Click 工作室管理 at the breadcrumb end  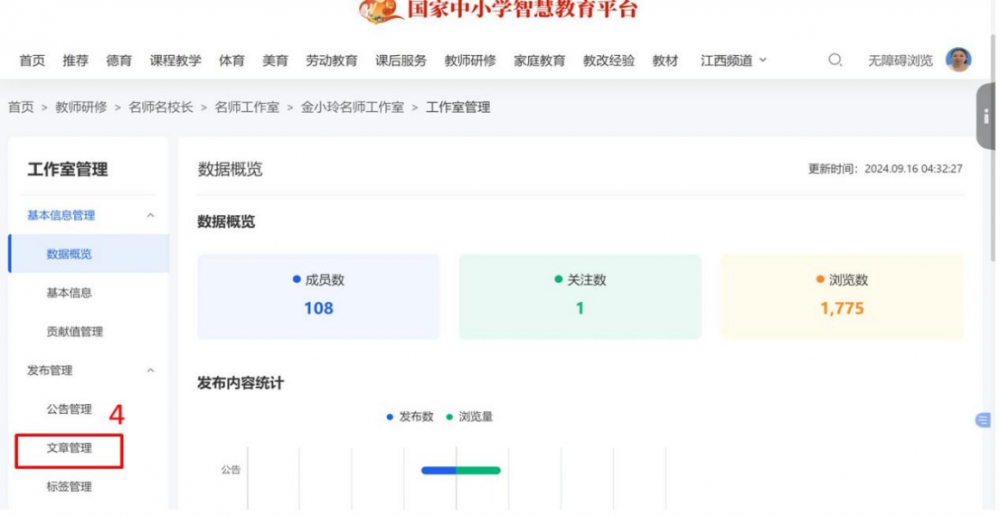(x=458, y=107)
